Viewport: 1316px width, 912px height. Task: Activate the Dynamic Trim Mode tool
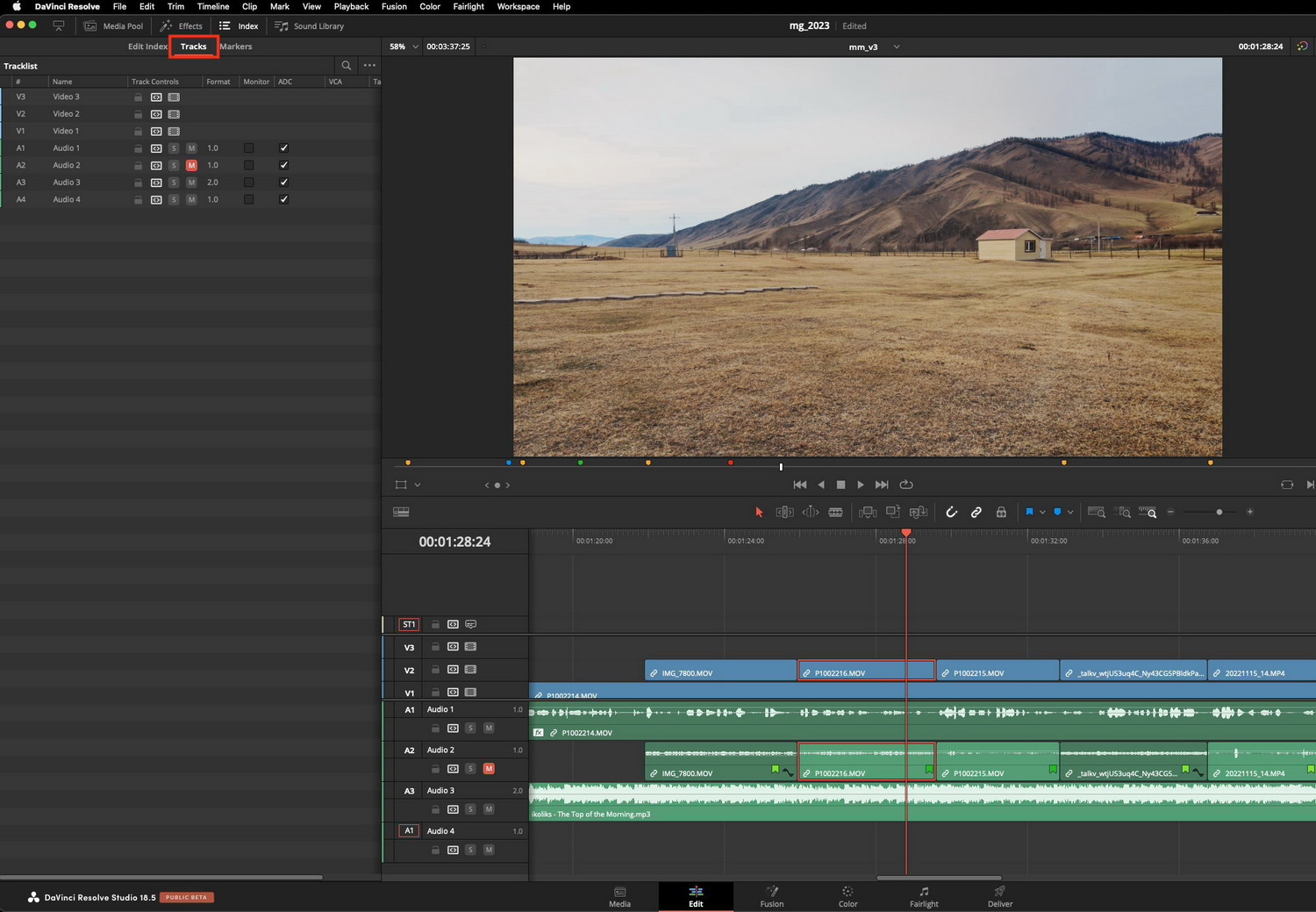click(x=811, y=512)
